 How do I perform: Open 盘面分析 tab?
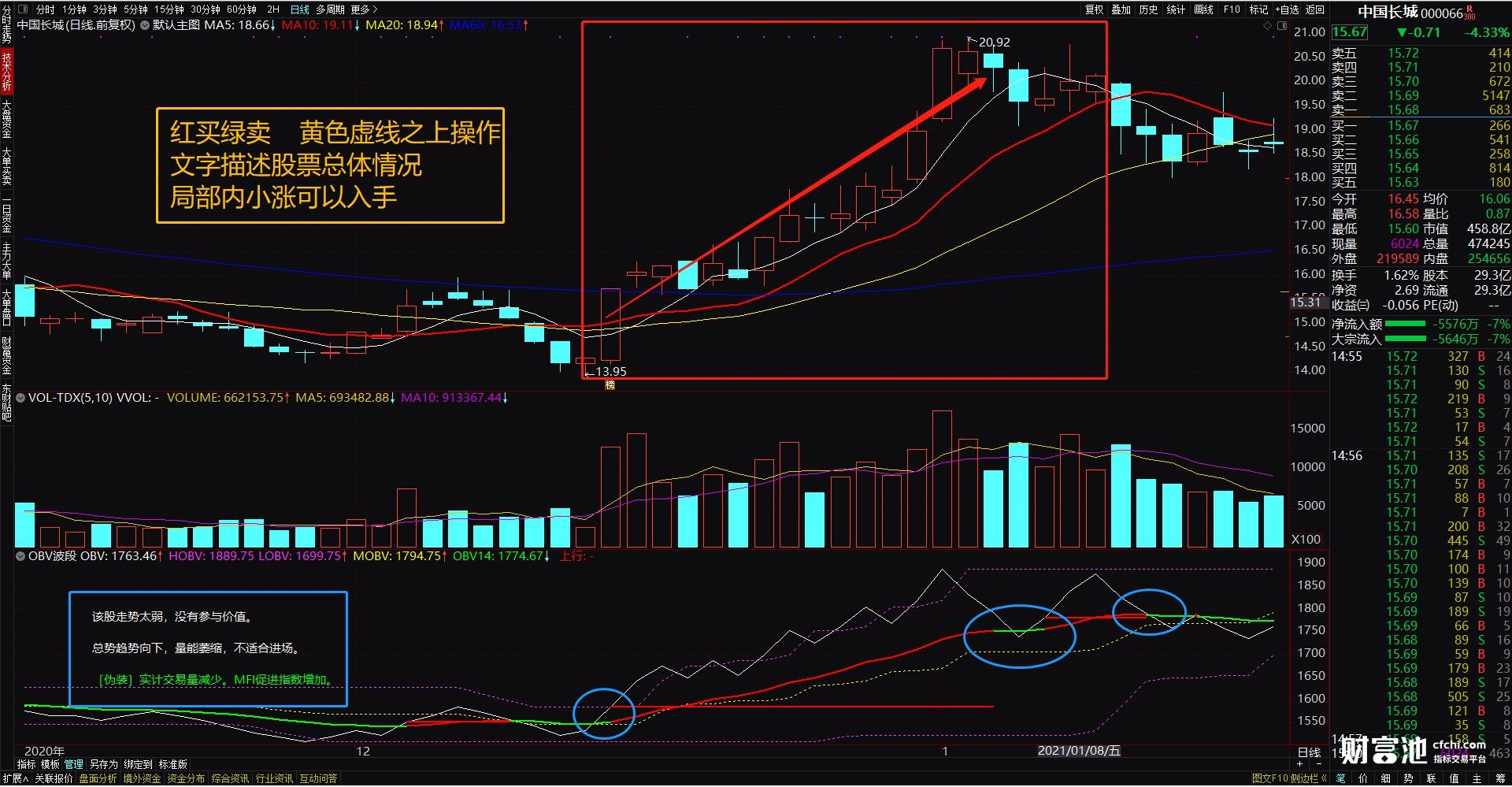98,778
